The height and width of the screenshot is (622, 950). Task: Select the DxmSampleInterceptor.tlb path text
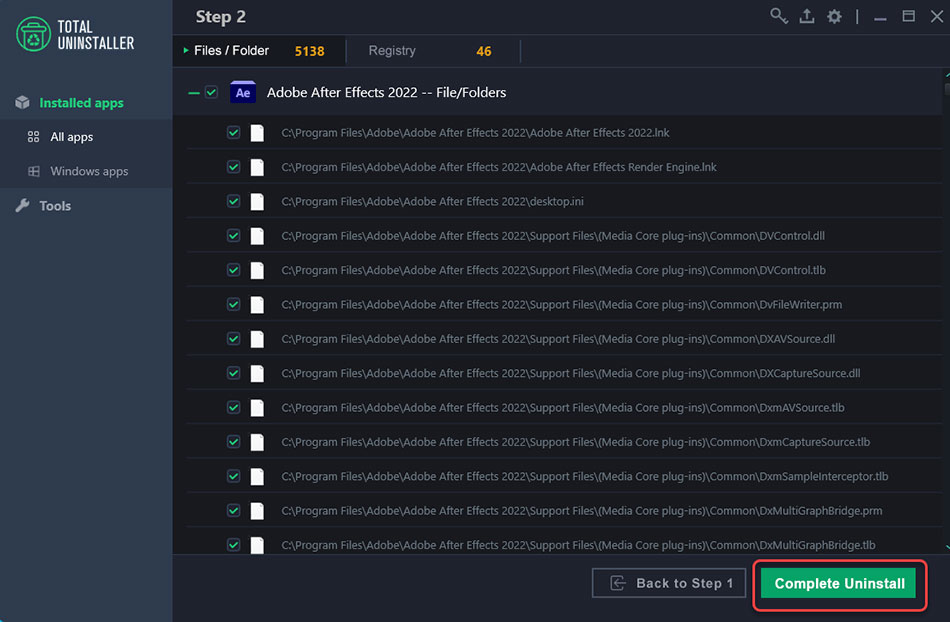pos(585,477)
